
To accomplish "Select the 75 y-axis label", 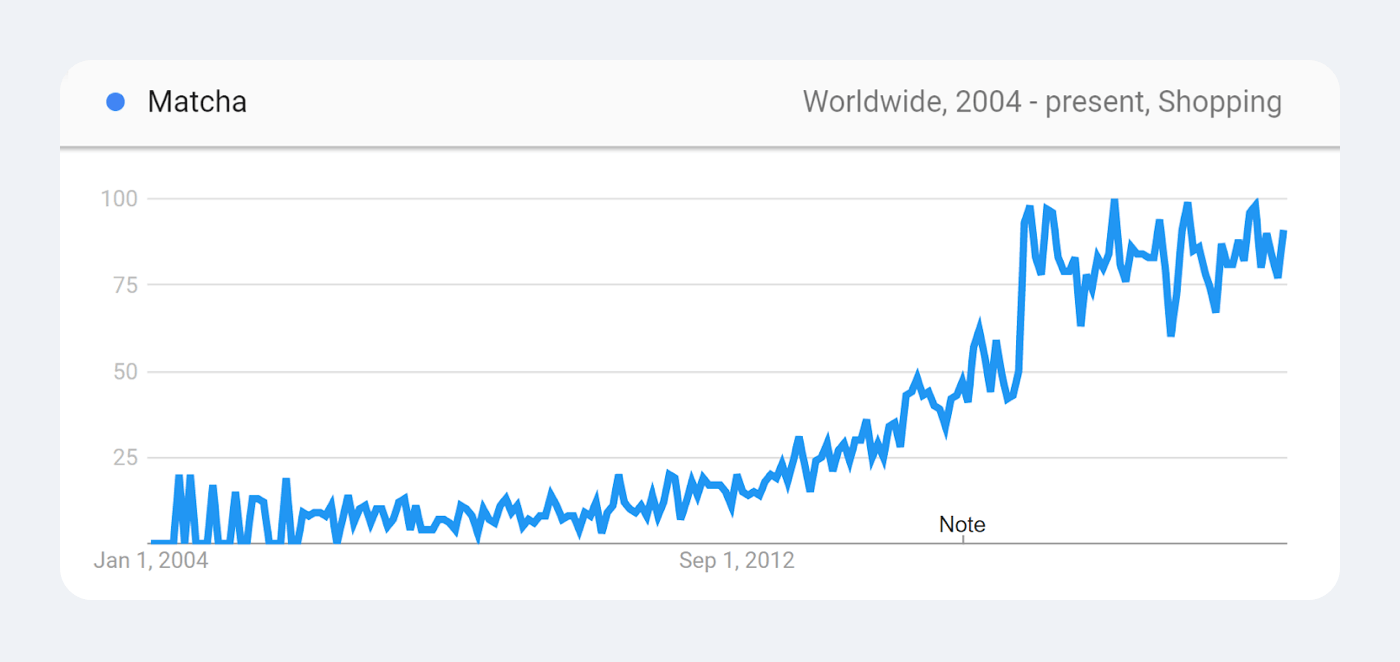I will point(123,285).
